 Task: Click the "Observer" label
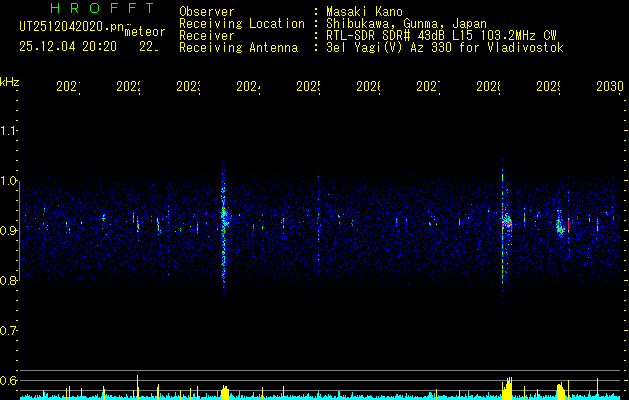pyautogui.click(x=207, y=11)
